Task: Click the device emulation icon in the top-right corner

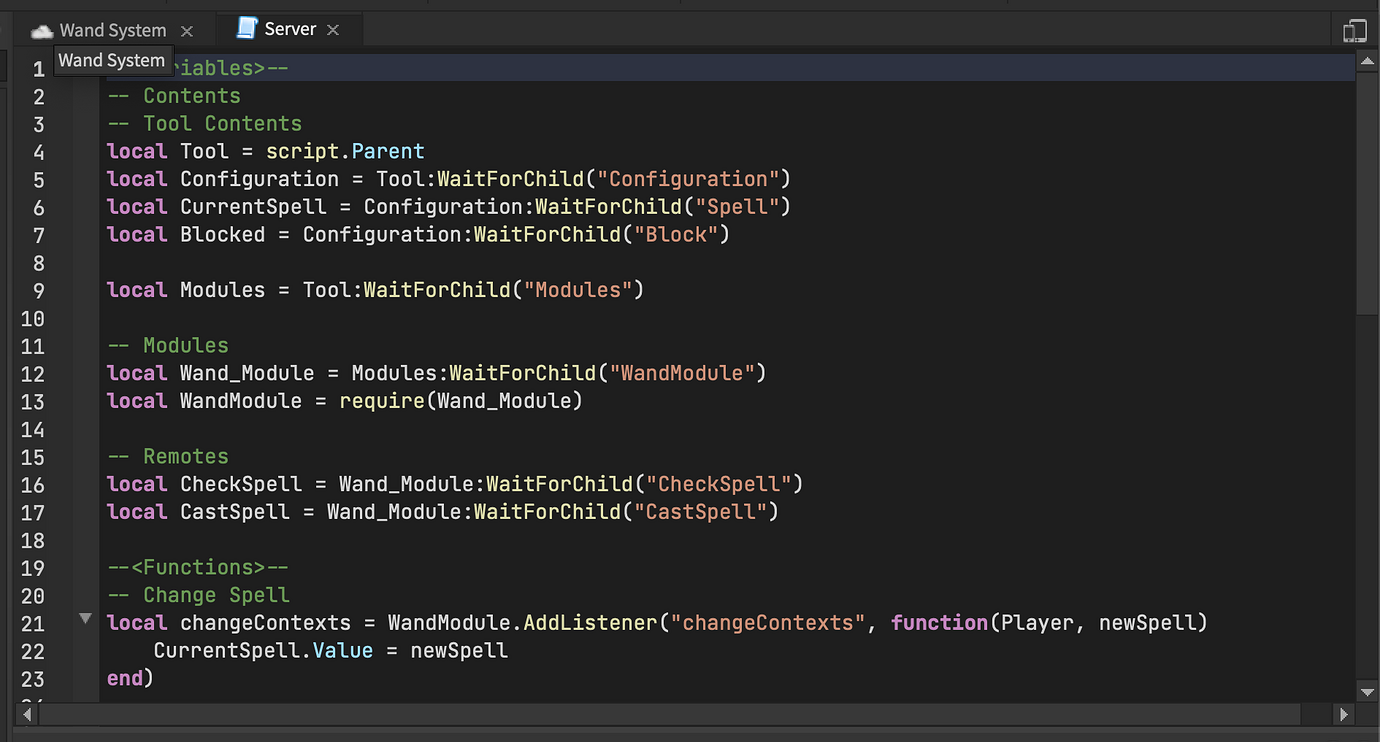Action: [x=1355, y=30]
